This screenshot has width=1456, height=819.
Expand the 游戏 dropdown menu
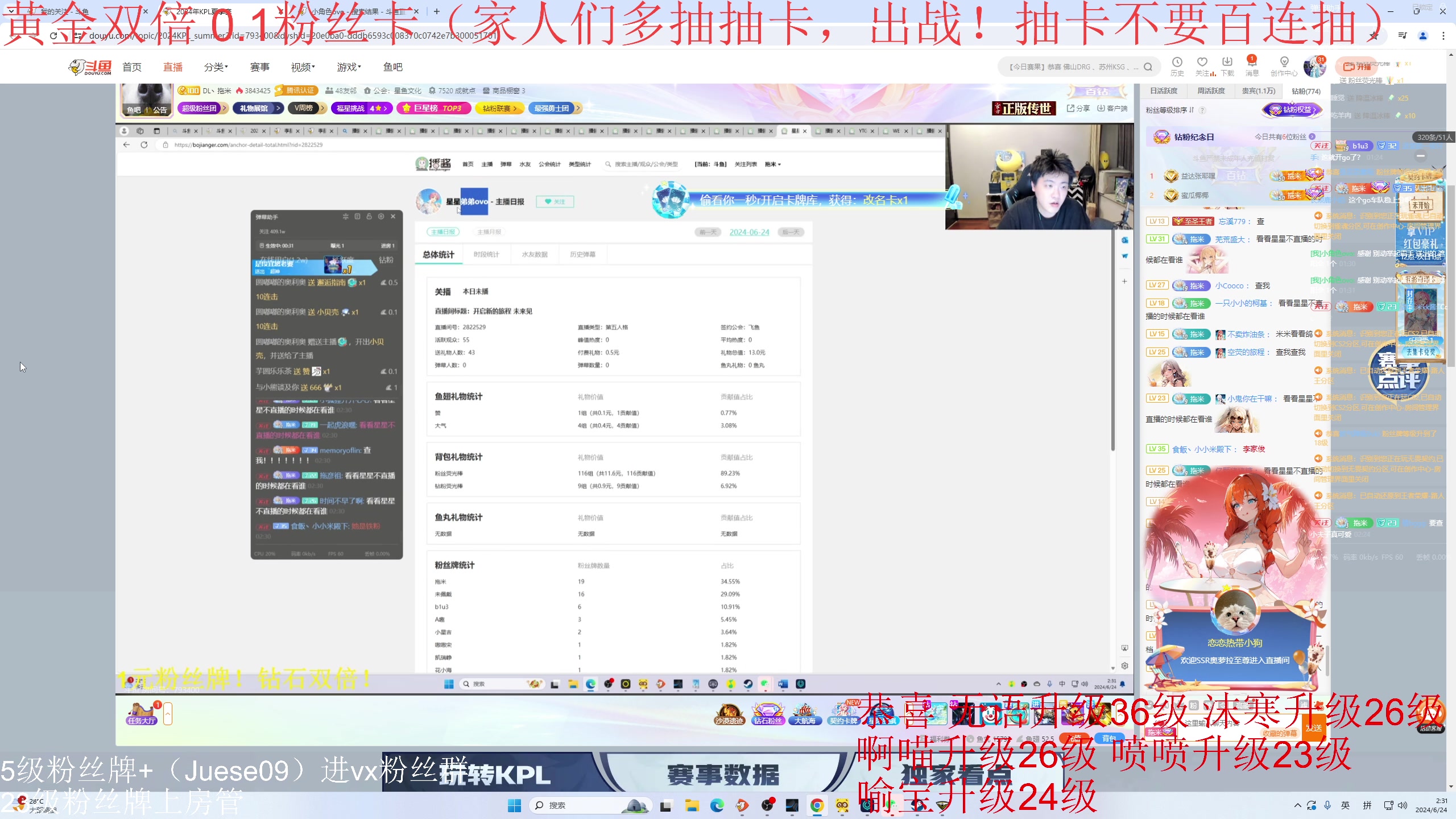(349, 67)
